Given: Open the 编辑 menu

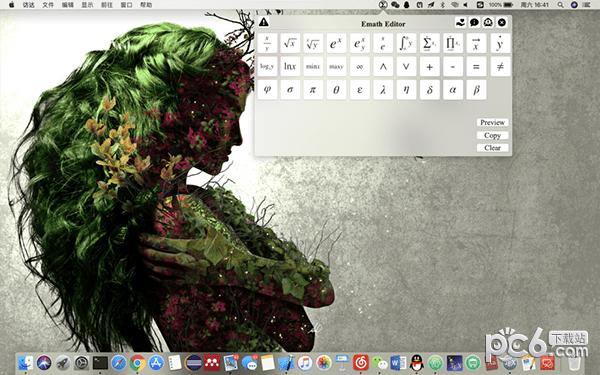Looking at the screenshot, I should (68, 5).
